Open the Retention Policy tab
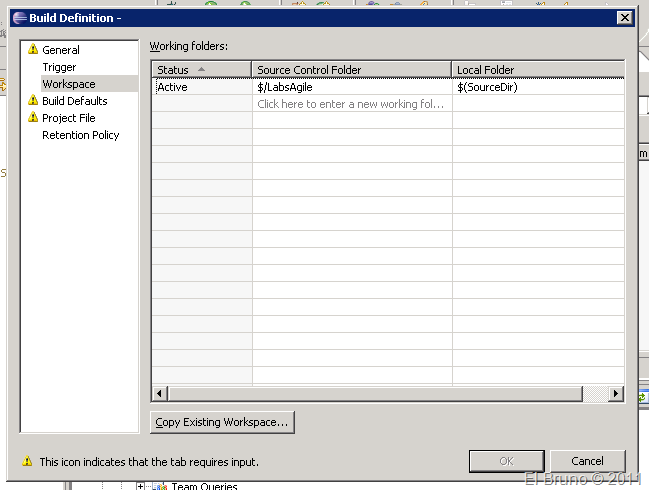This screenshot has height=490, width=649. (80, 135)
